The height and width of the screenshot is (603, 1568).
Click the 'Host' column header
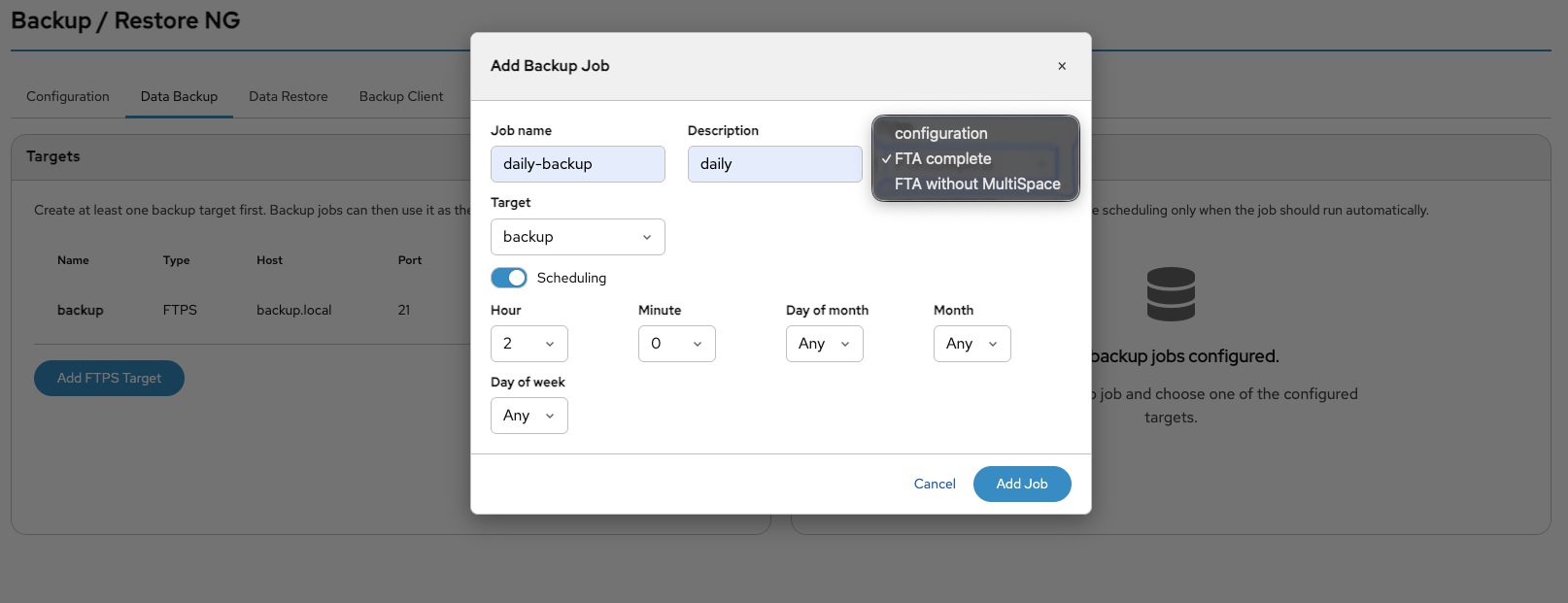[x=270, y=260]
